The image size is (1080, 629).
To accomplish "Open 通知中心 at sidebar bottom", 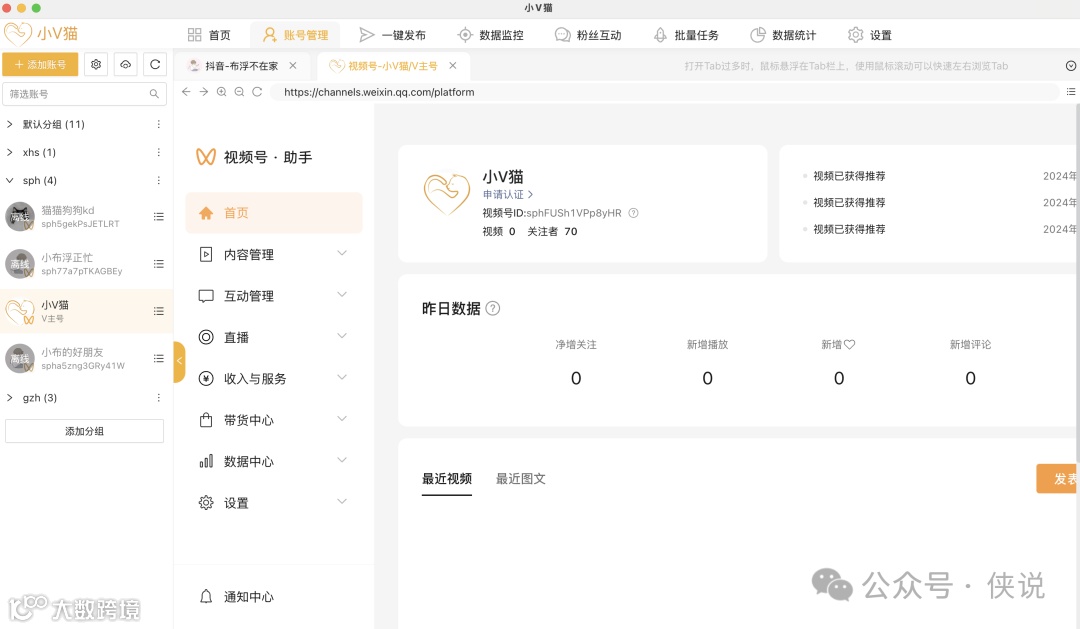I will (237, 597).
